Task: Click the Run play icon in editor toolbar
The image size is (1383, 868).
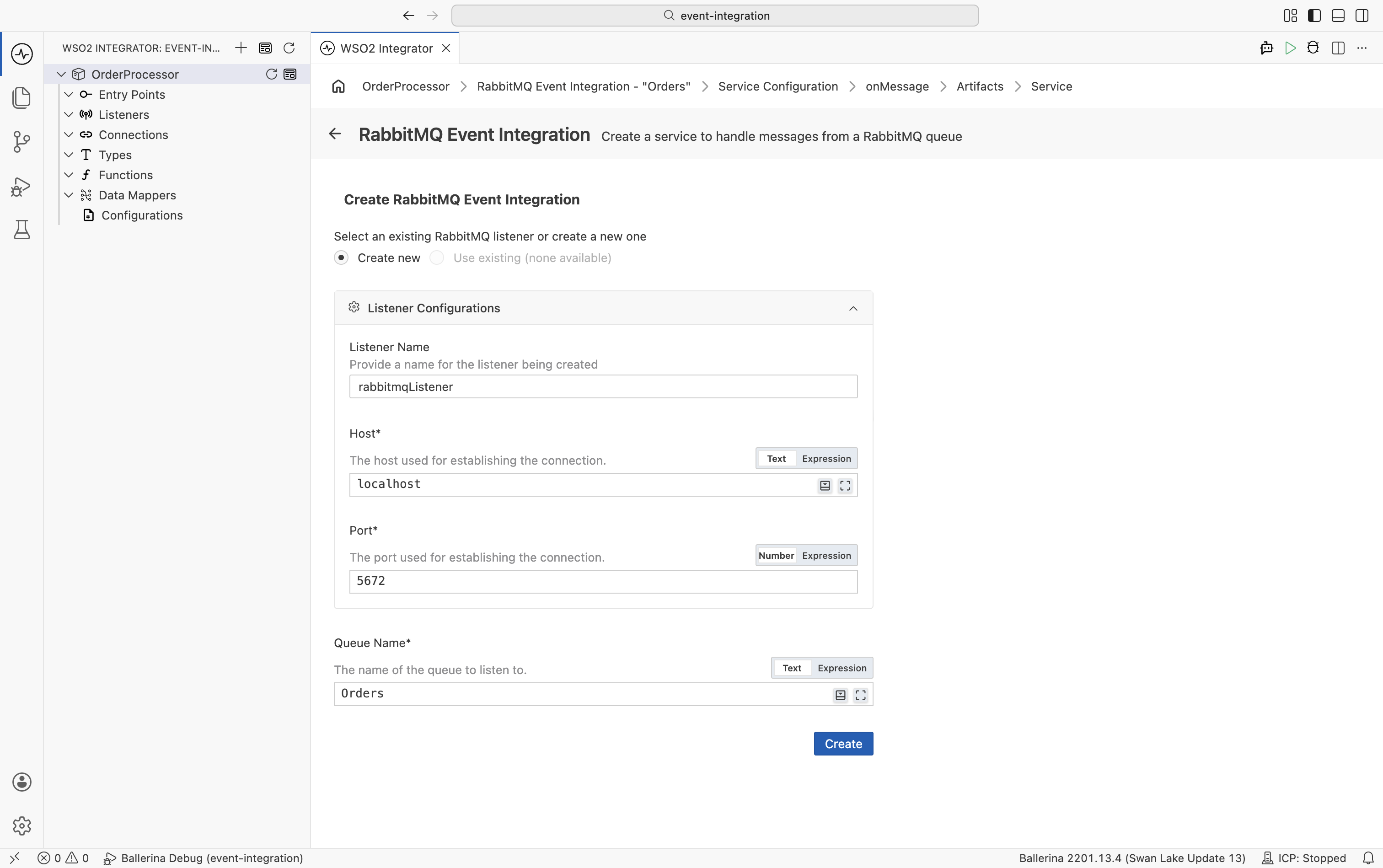Action: pyautogui.click(x=1290, y=48)
